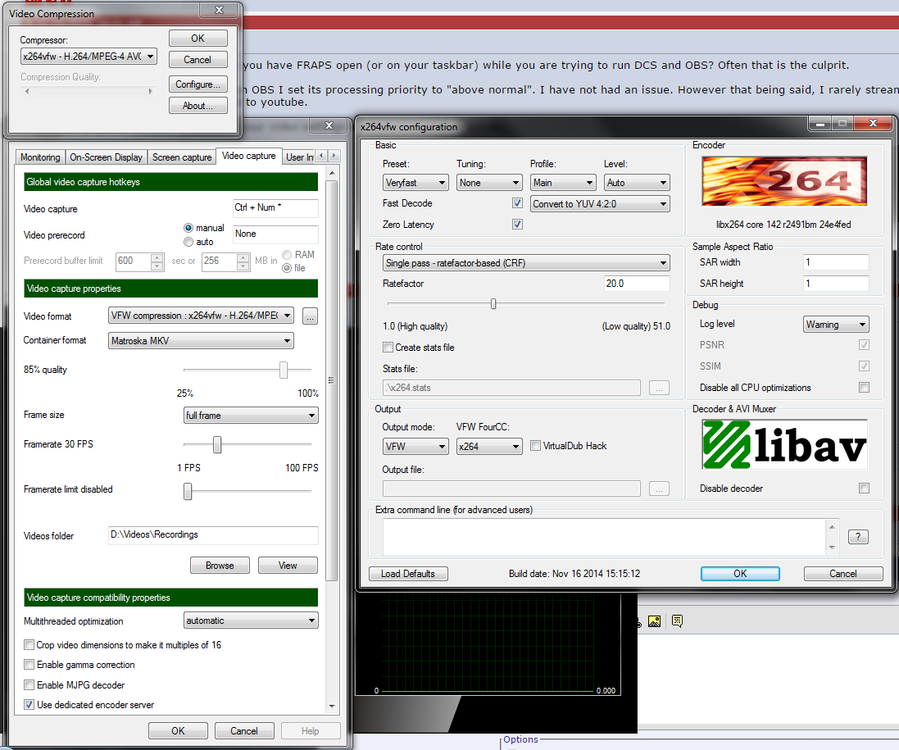Switch to On-Screen Display tab
The image size is (899, 750).
(x=105, y=157)
